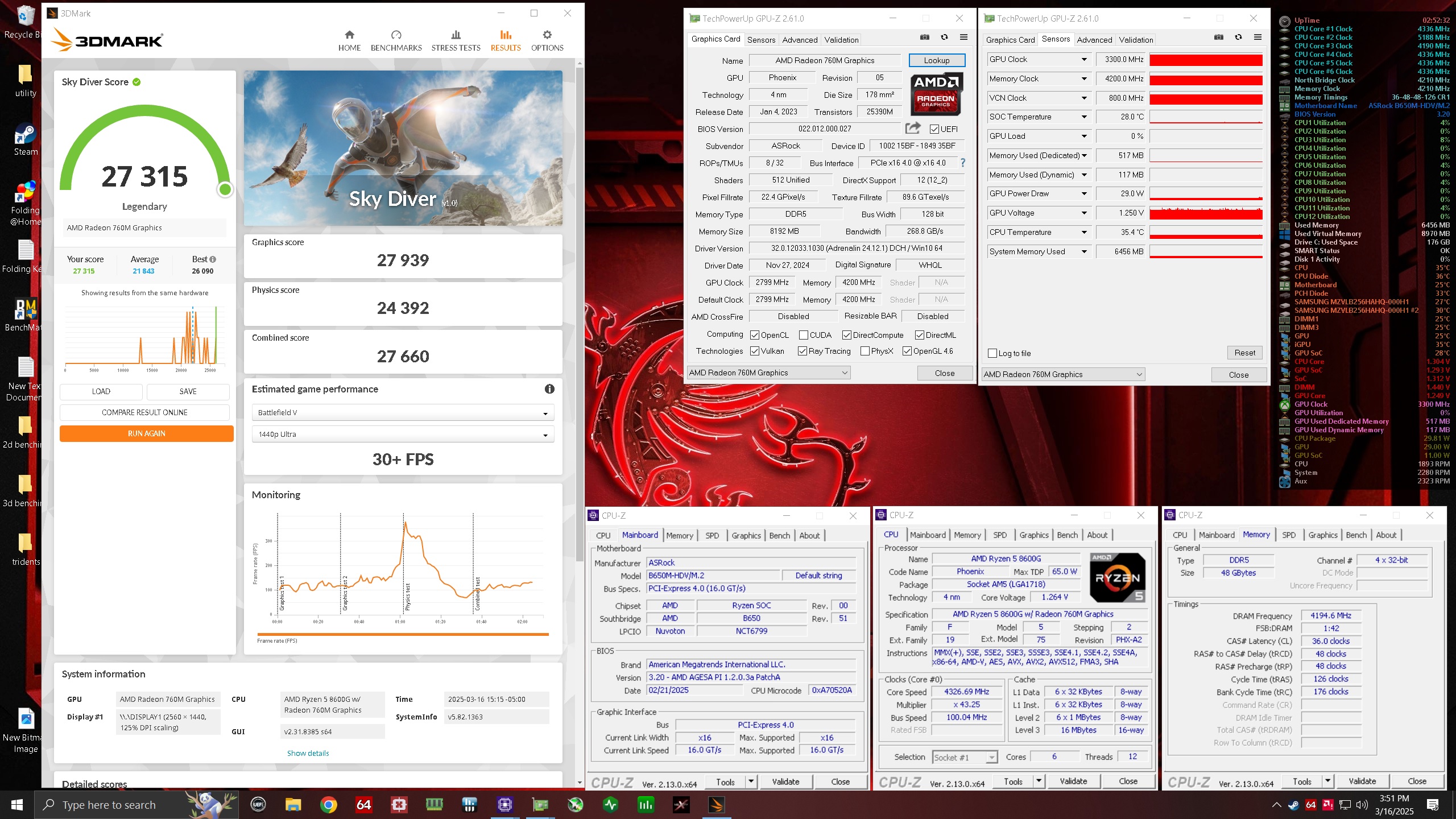Click the Lookup button in GPU-Z
This screenshot has height=819, width=1456.
(936, 60)
